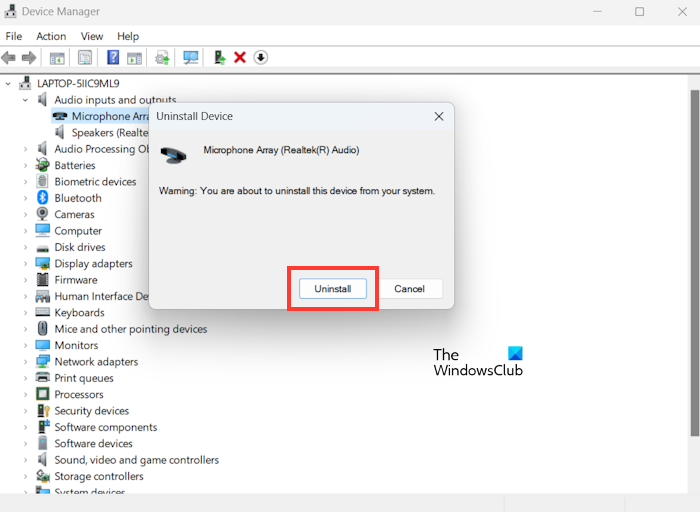This screenshot has height=512, width=700.
Task: Click the Processors chip icon
Action: click(x=42, y=394)
